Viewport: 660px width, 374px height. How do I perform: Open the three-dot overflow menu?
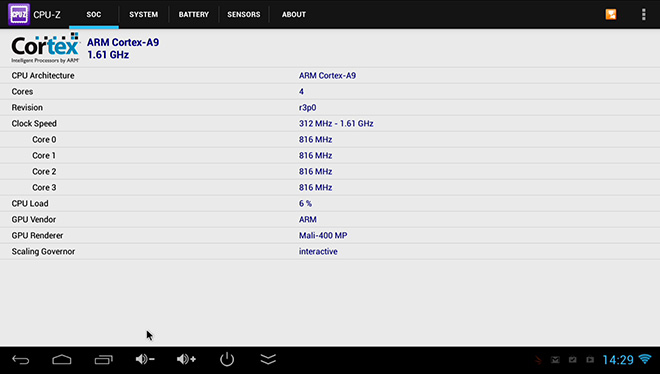643,14
